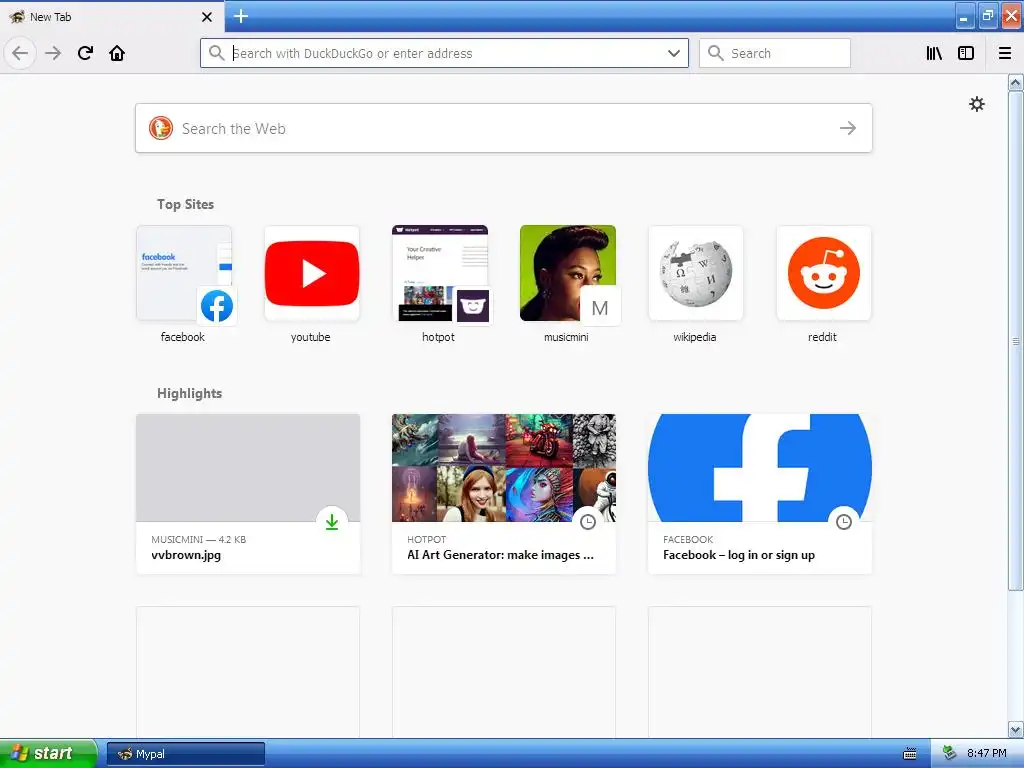Select the New Tab tab
This screenshot has height=768, width=1024.
point(112,16)
